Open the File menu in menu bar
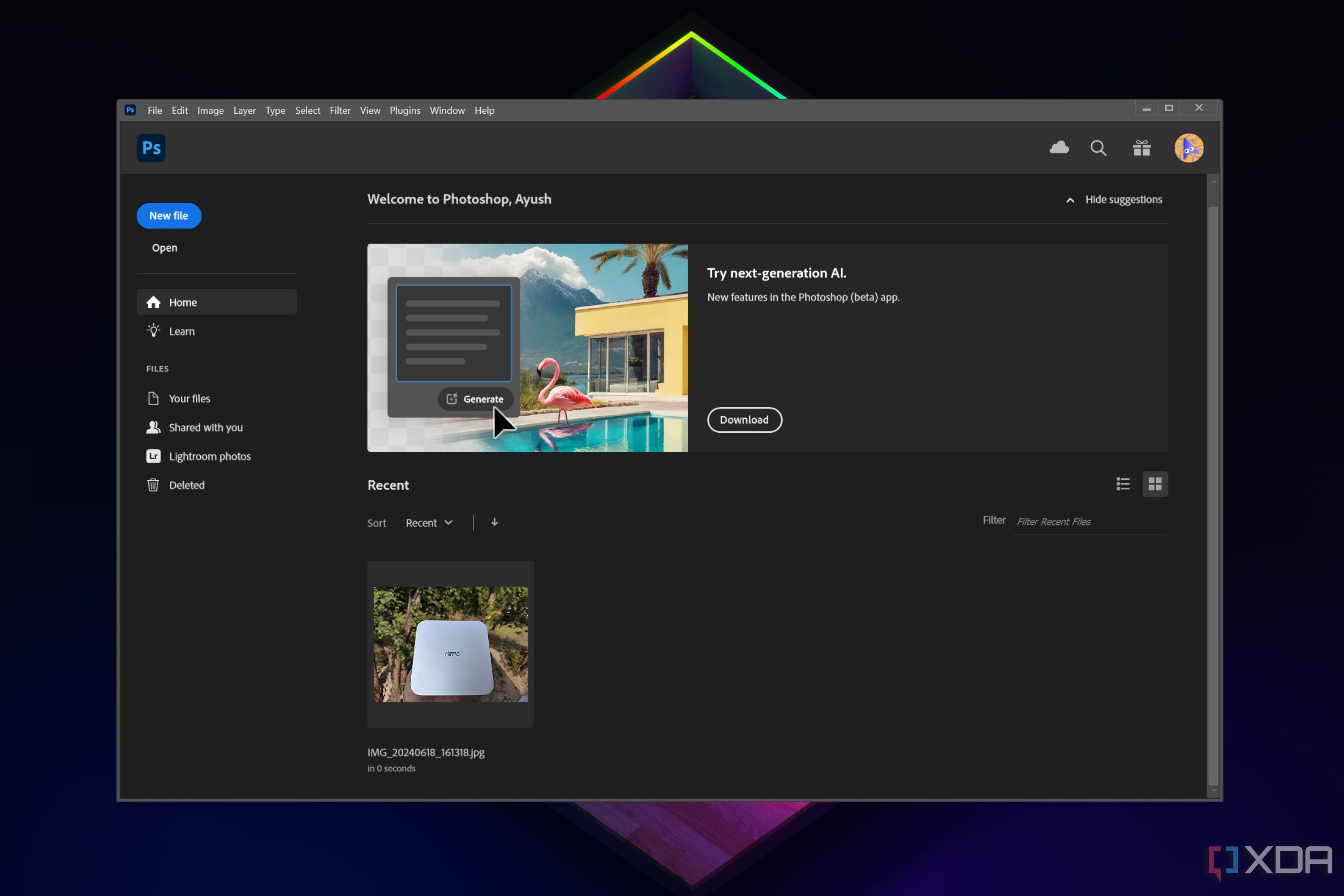 tap(155, 110)
